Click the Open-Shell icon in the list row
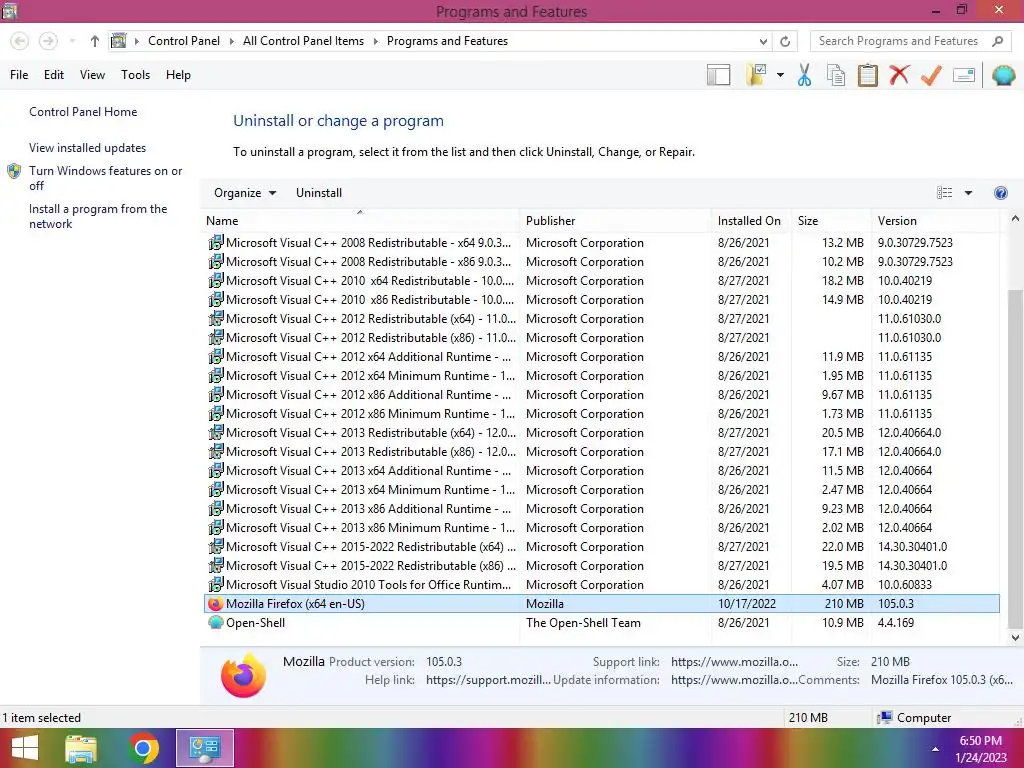Image resolution: width=1024 pixels, height=768 pixels. point(216,622)
